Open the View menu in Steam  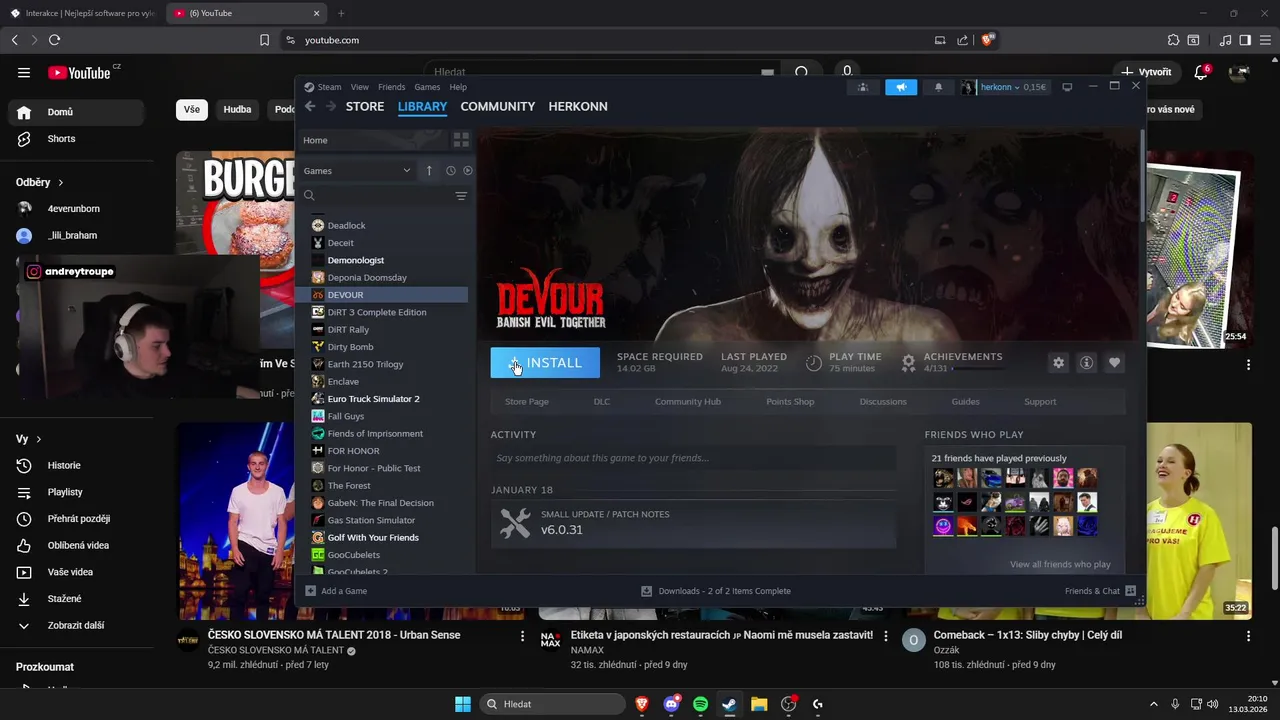360,87
